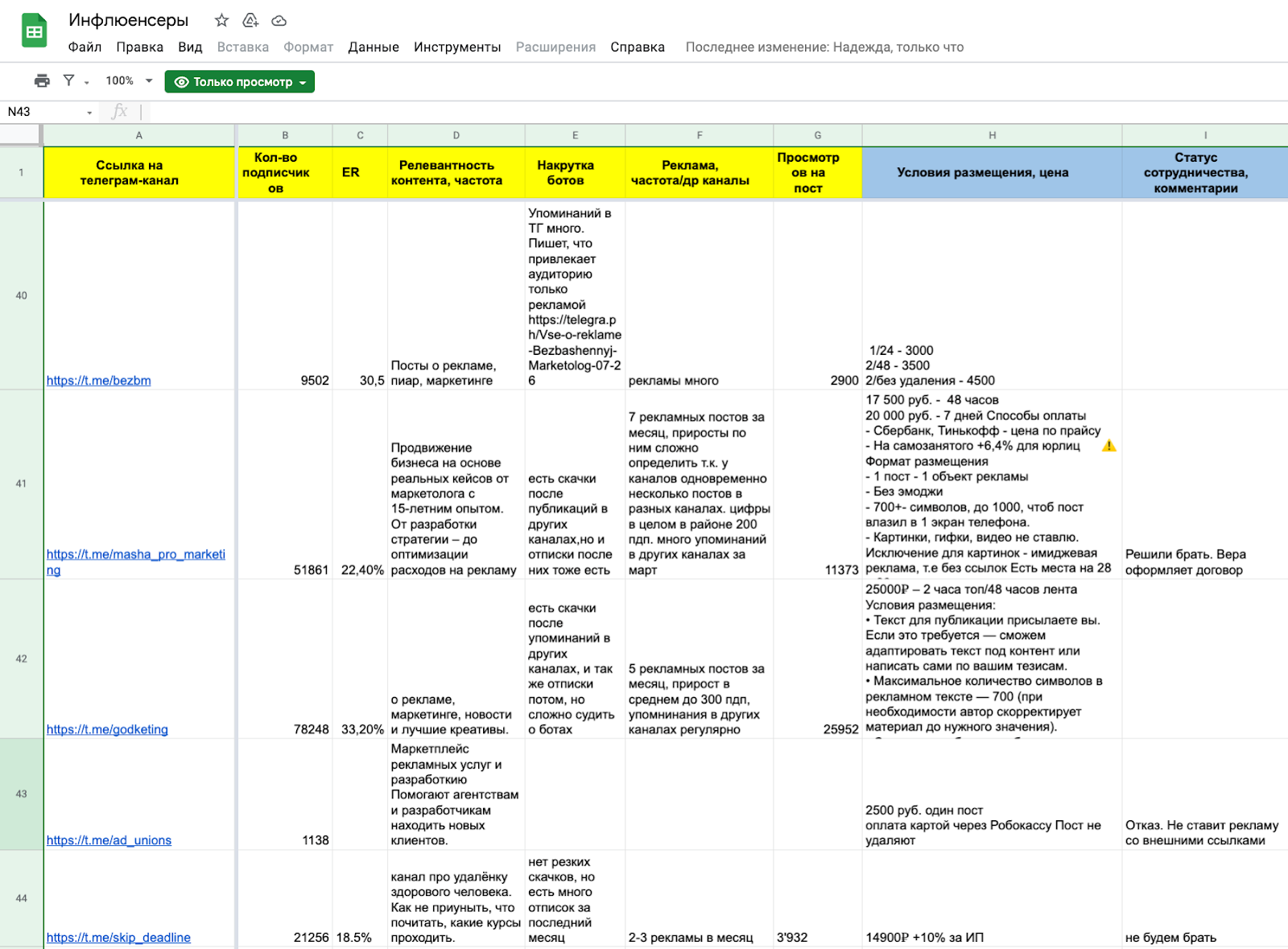This screenshot has width=1288, height=949.
Task: Select column B header
Action: [x=285, y=135]
